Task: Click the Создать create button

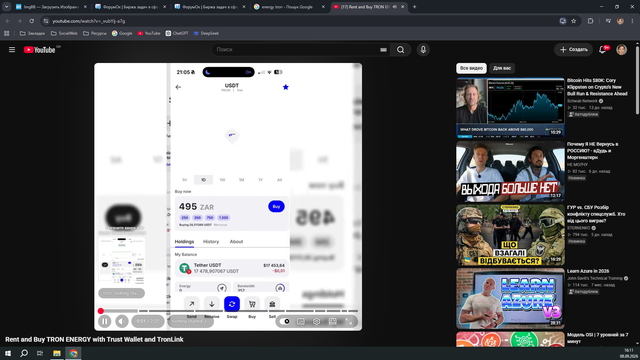Action: tap(573, 50)
